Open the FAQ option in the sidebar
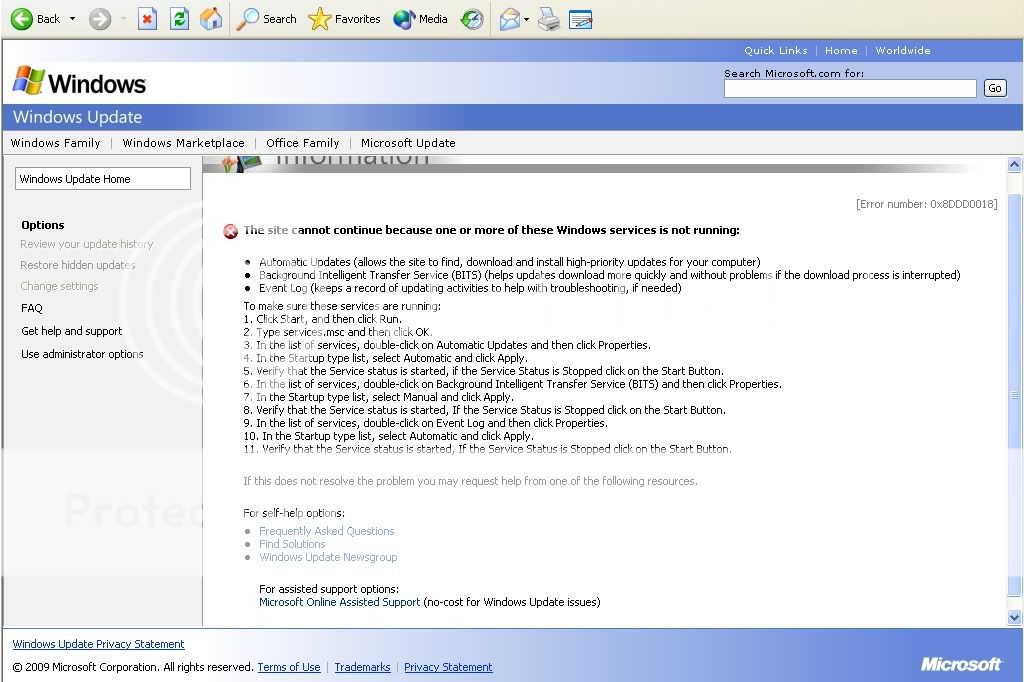The image size is (1024, 682). tap(31, 308)
